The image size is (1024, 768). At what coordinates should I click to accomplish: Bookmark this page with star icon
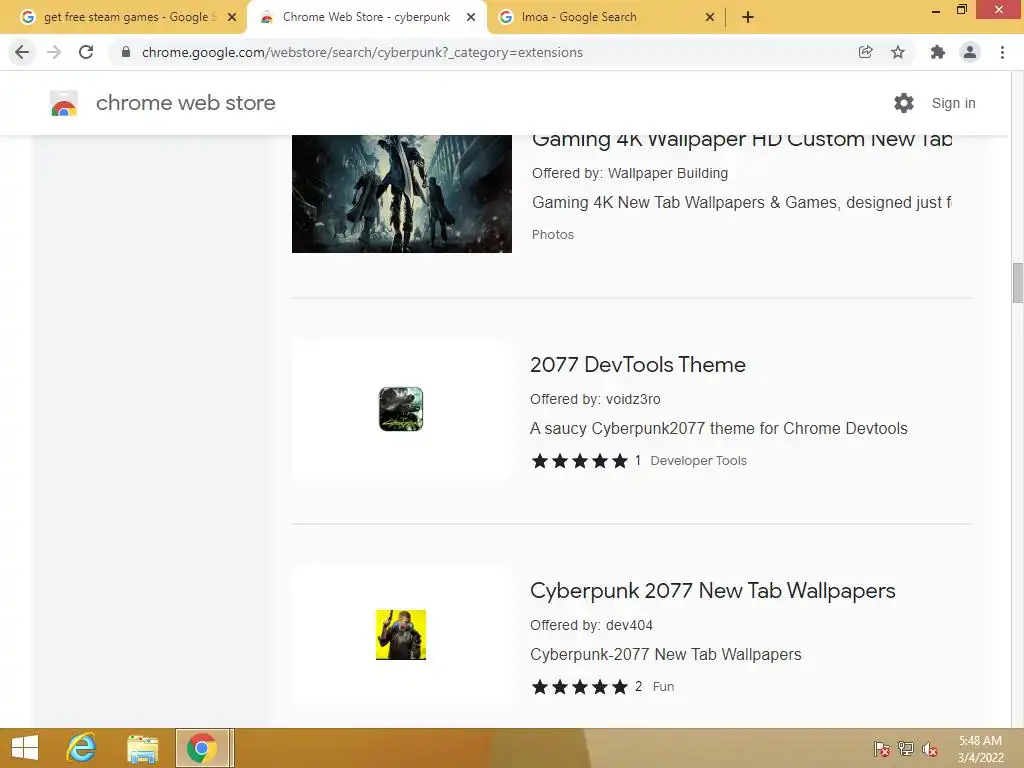coord(898,52)
